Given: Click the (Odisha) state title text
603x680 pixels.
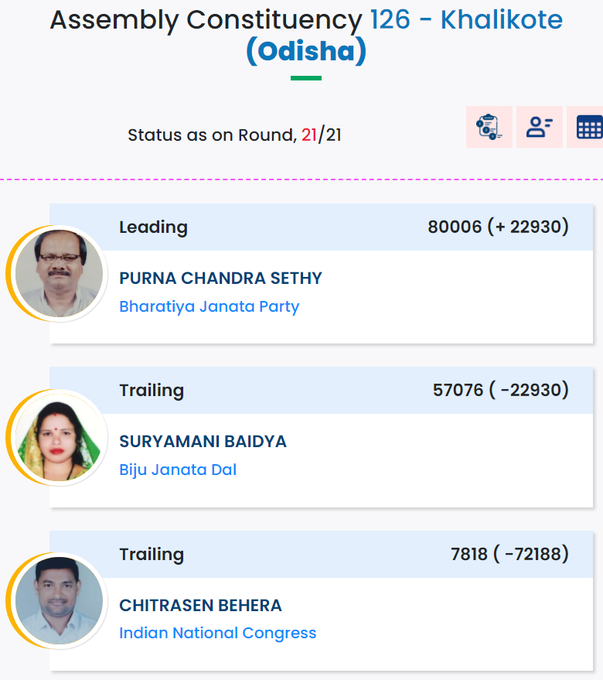Looking at the screenshot, I should pos(306,51).
